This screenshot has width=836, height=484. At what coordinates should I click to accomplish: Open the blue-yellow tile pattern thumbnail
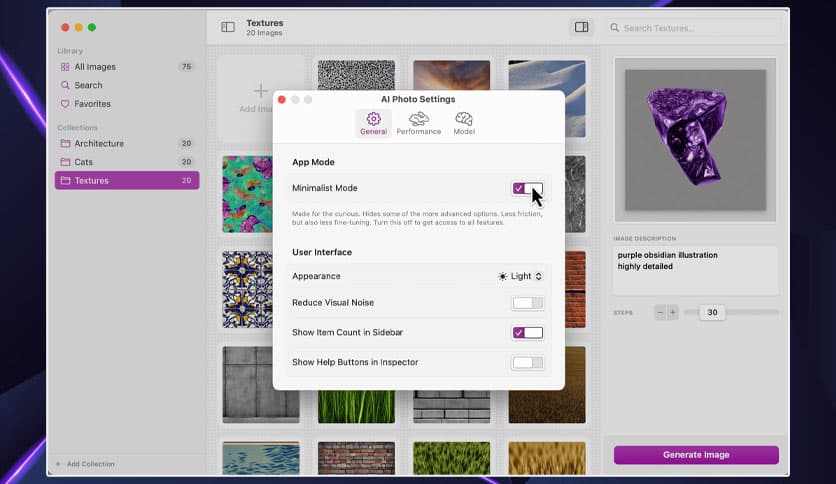pyautogui.click(x=248, y=289)
